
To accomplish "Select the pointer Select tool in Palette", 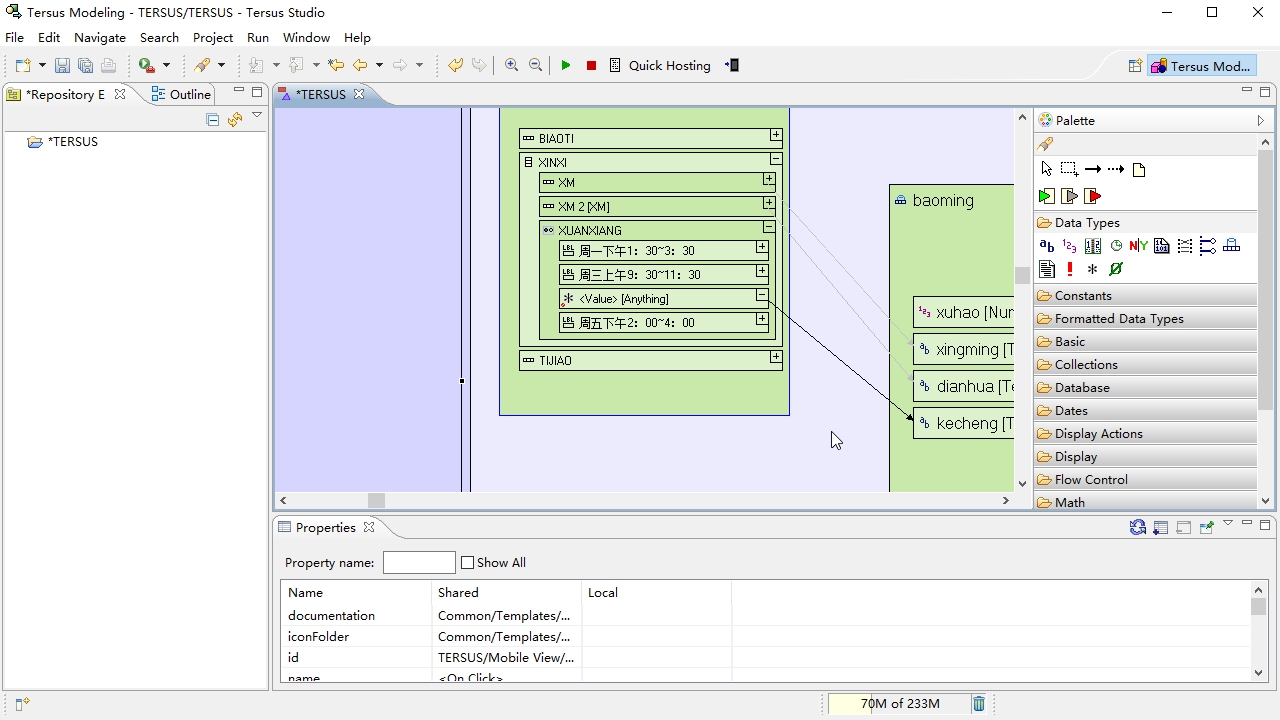I will (x=1046, y=169).
